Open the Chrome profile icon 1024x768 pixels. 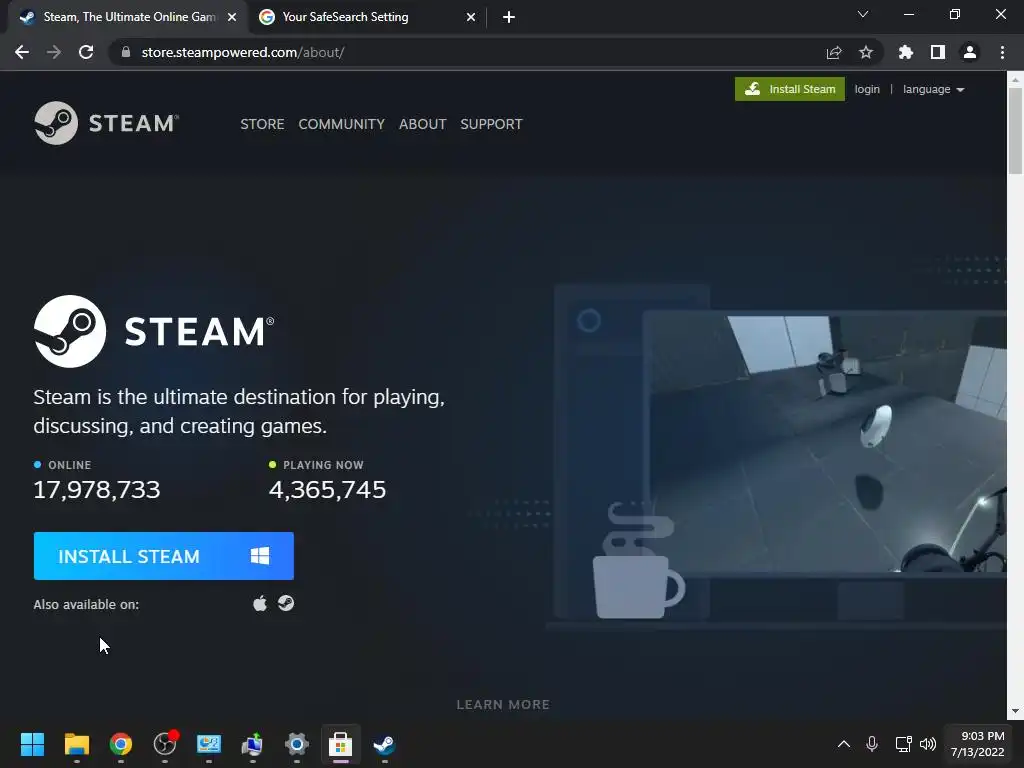(970, 52)
